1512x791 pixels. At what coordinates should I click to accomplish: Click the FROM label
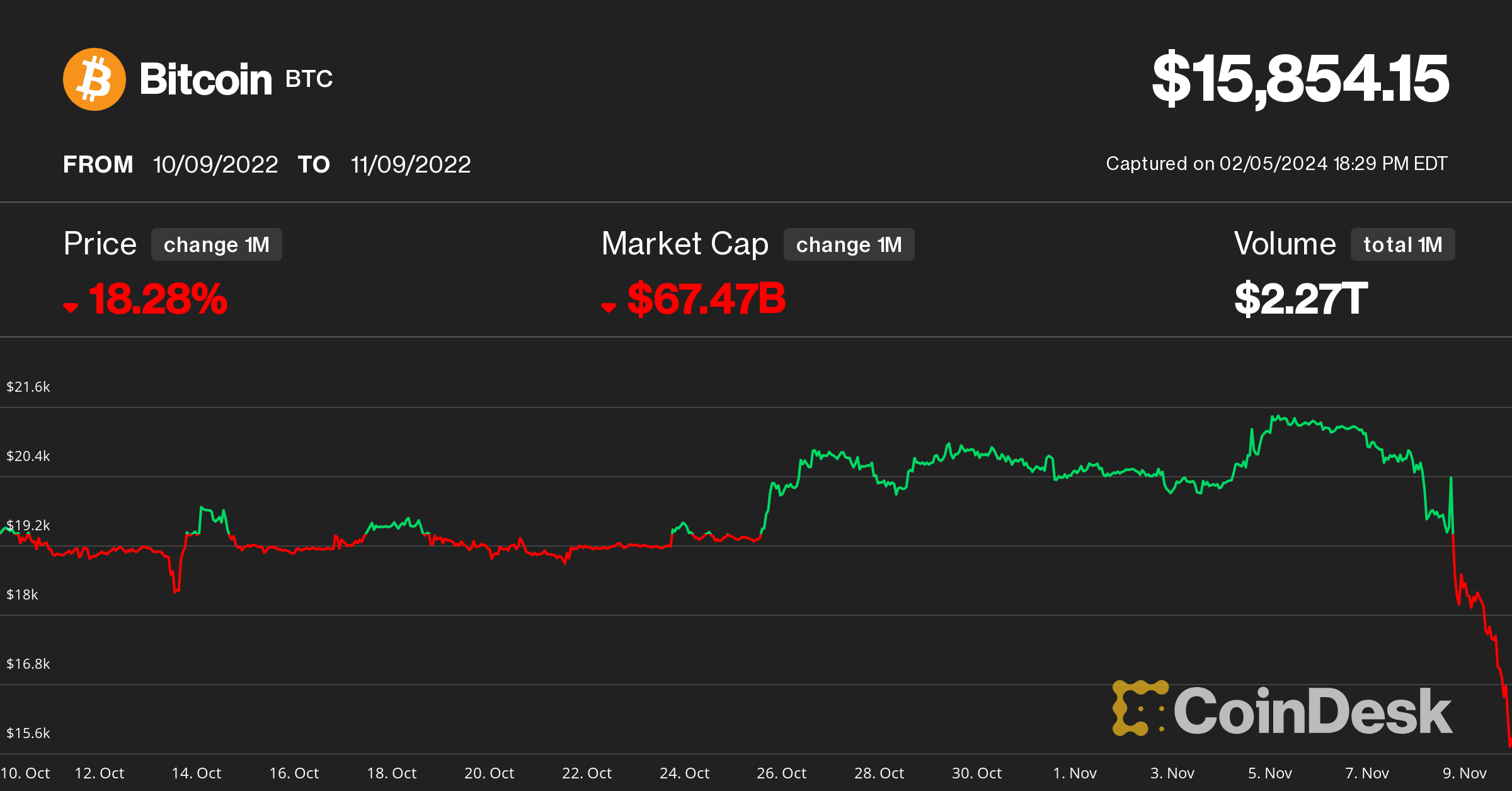pos(98,164)
